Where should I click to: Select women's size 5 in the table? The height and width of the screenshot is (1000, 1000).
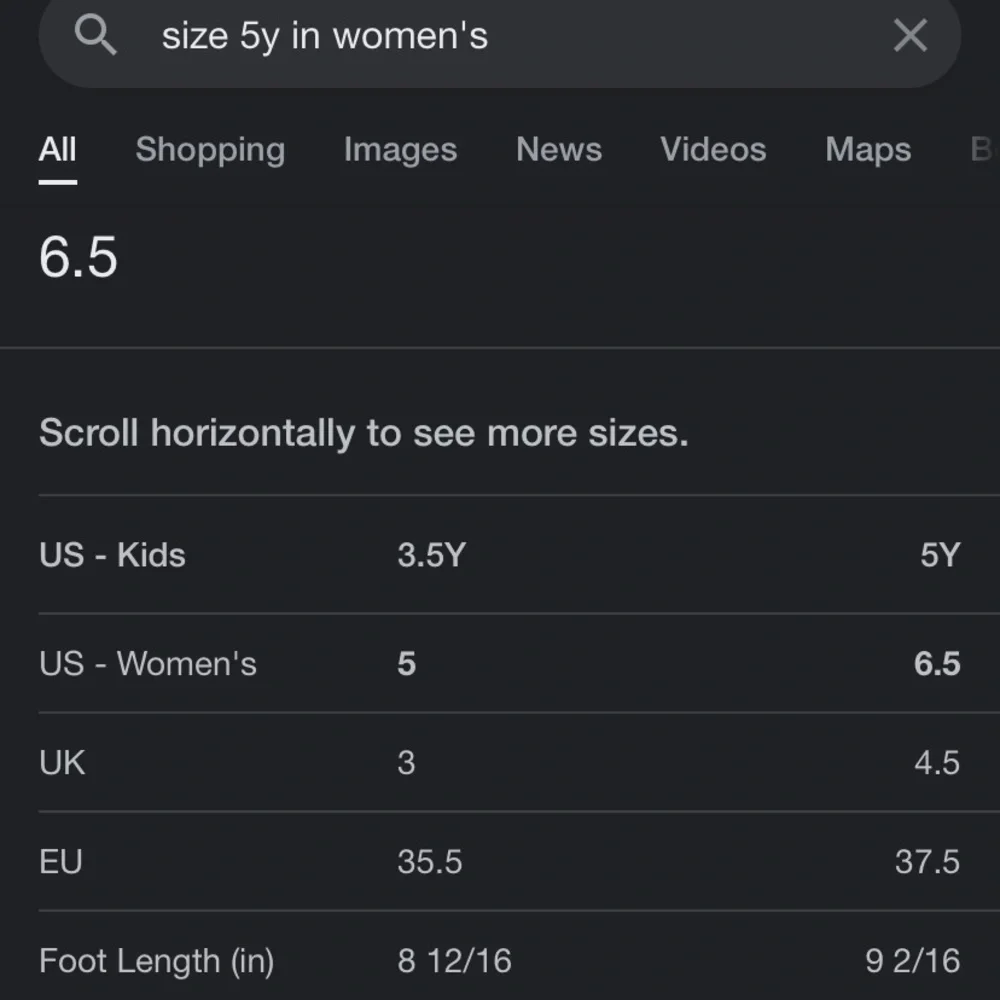tap(407, 663)
